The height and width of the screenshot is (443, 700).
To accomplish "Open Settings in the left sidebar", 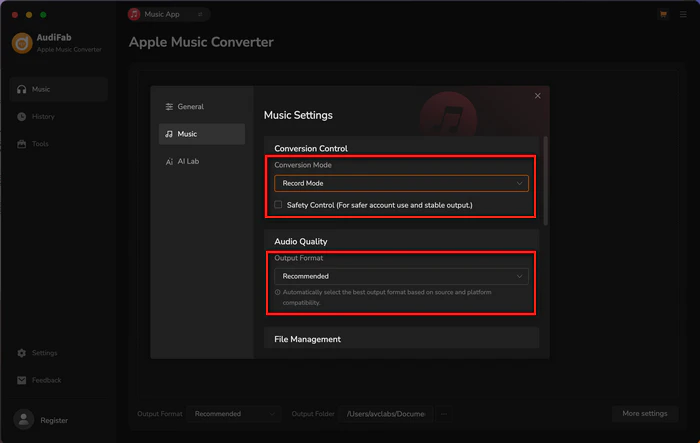I will (x=58, y=353).
